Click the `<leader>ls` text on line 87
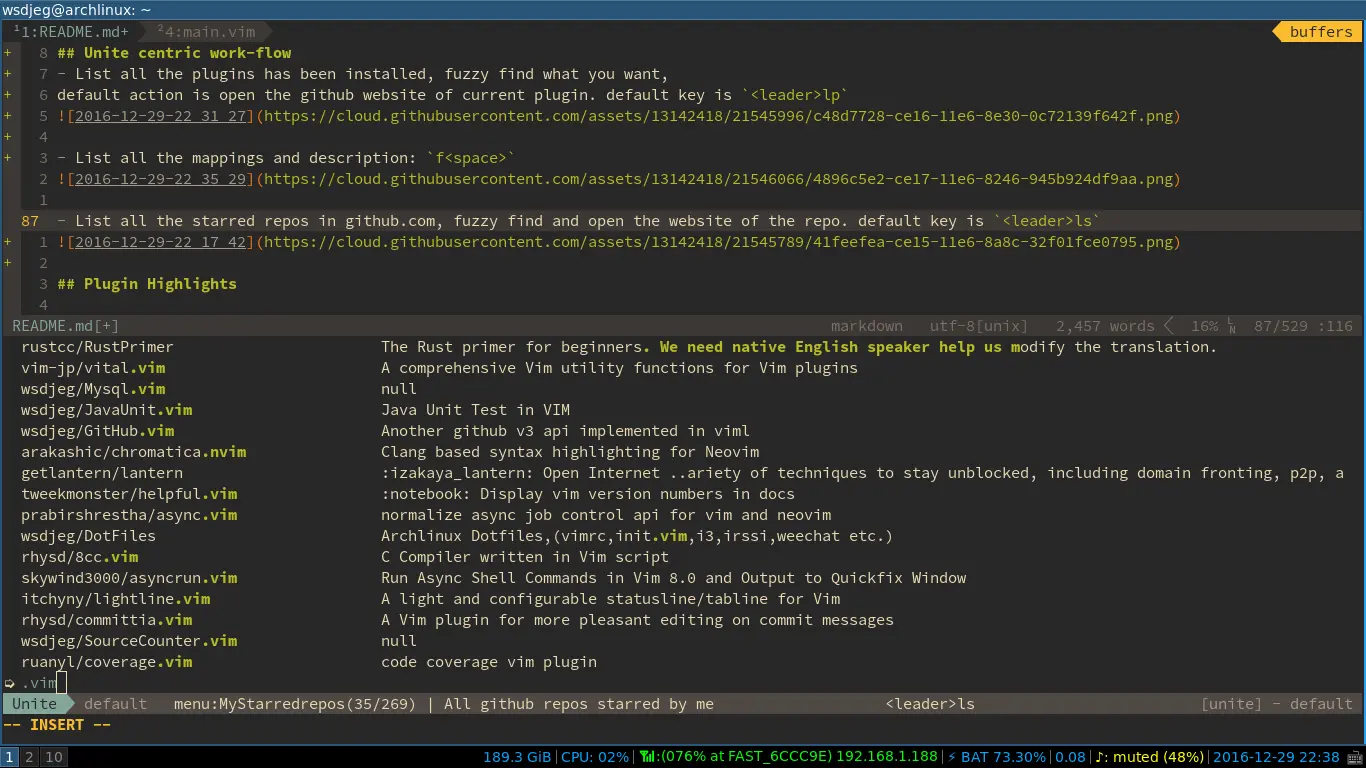 click(1047, 221)
